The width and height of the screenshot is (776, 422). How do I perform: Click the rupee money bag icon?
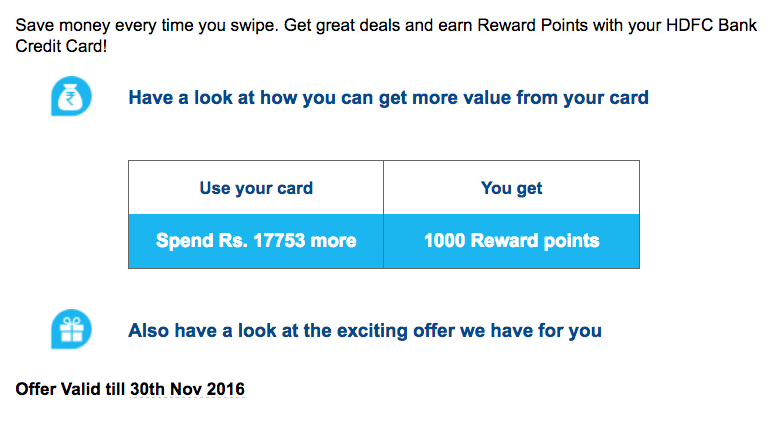coord(71,96)
